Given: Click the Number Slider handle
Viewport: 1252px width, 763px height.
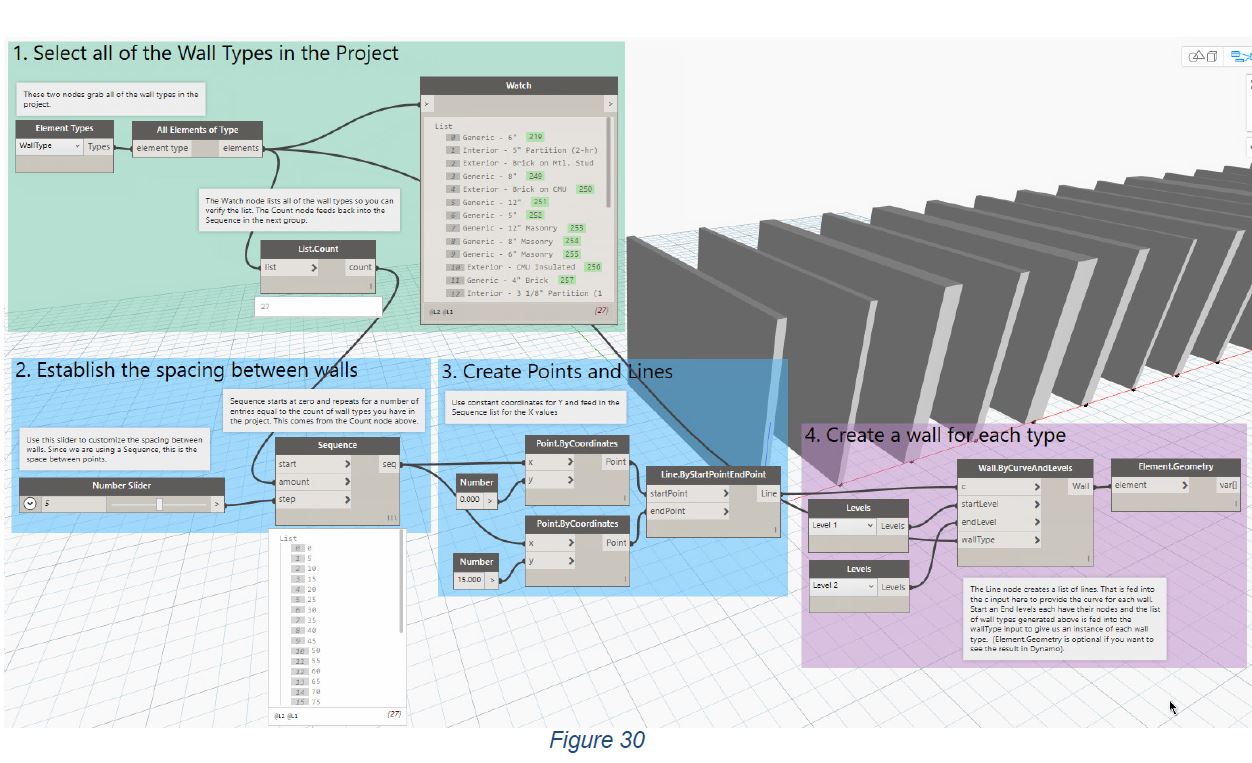Looking at the screenshot, I should [x=159, y=504].
